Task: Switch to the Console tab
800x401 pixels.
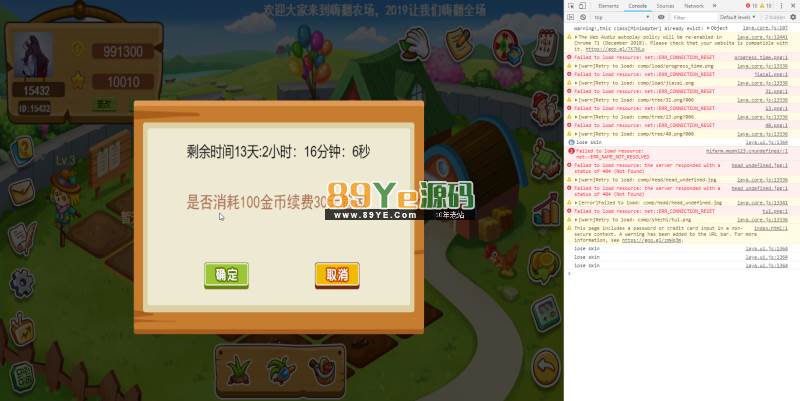Action: click(x=637, y=6)
